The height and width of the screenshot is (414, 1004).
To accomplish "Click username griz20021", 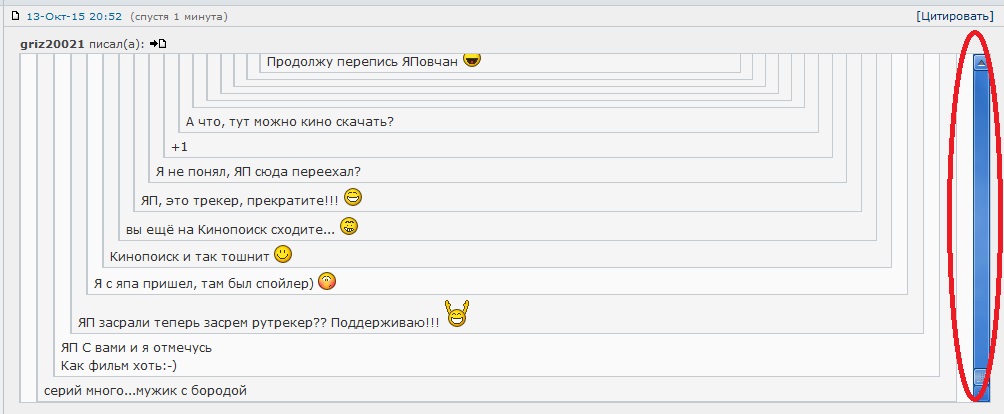I will tap(53, 44).
